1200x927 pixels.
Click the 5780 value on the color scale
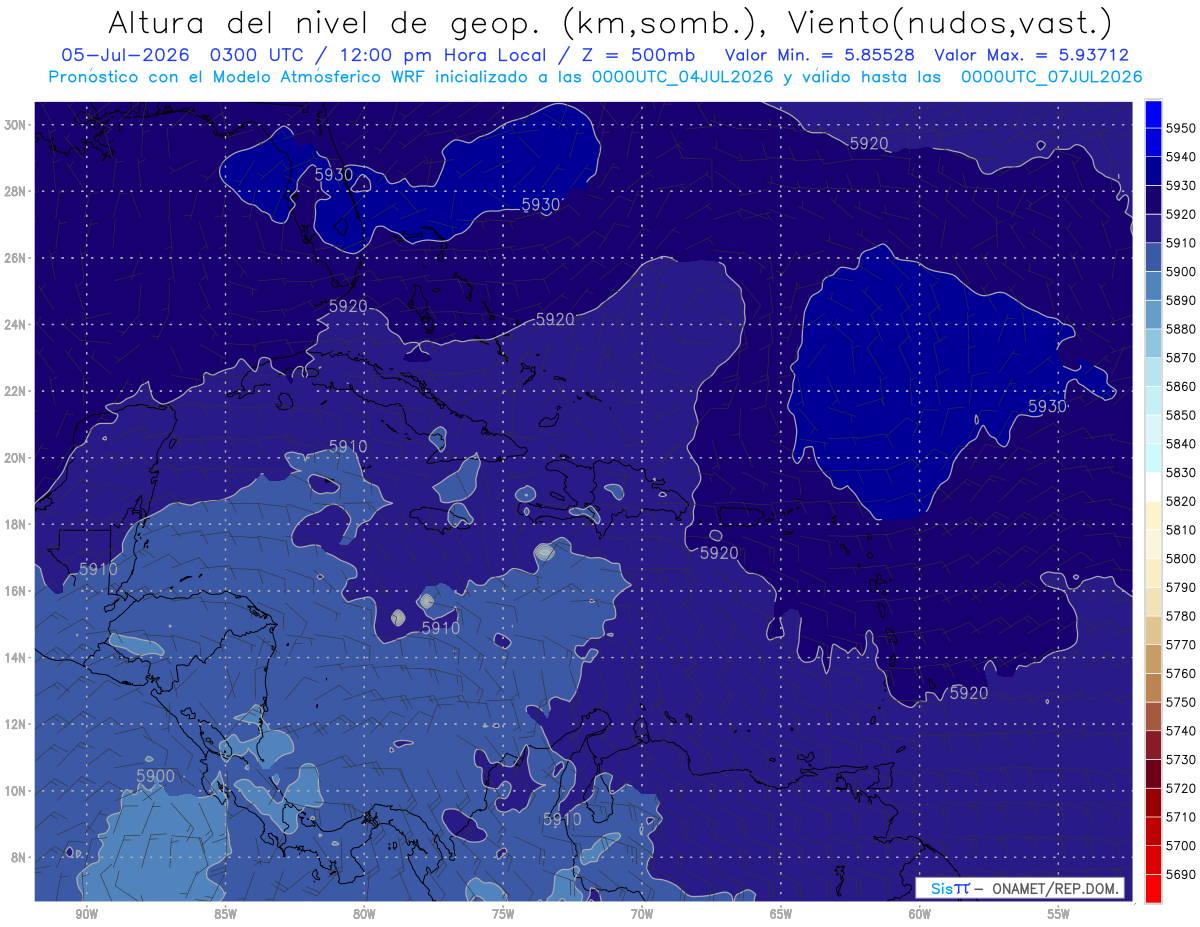(1180, 616)
